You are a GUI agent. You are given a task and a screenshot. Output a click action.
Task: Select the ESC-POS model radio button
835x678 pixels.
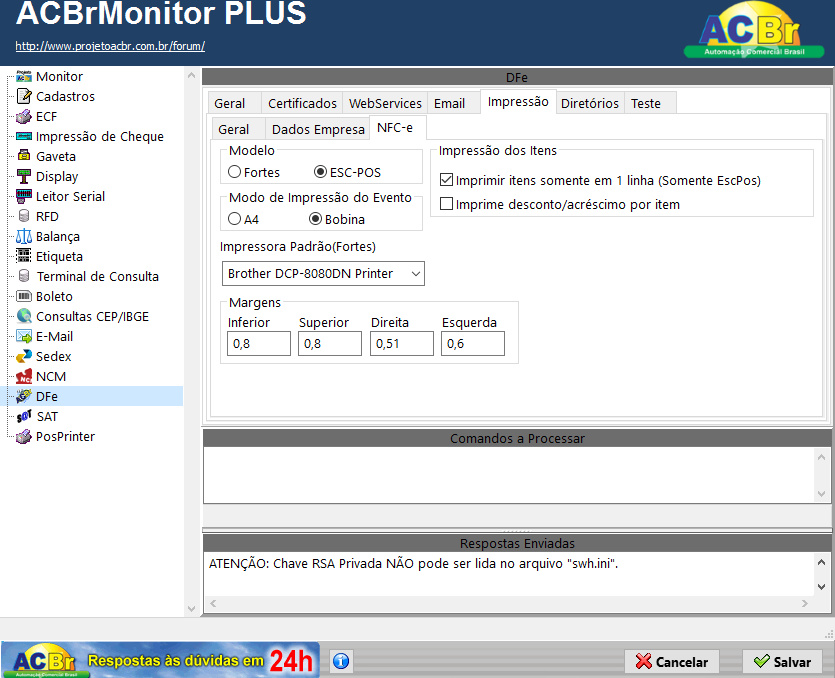click(x=320, y=171)
